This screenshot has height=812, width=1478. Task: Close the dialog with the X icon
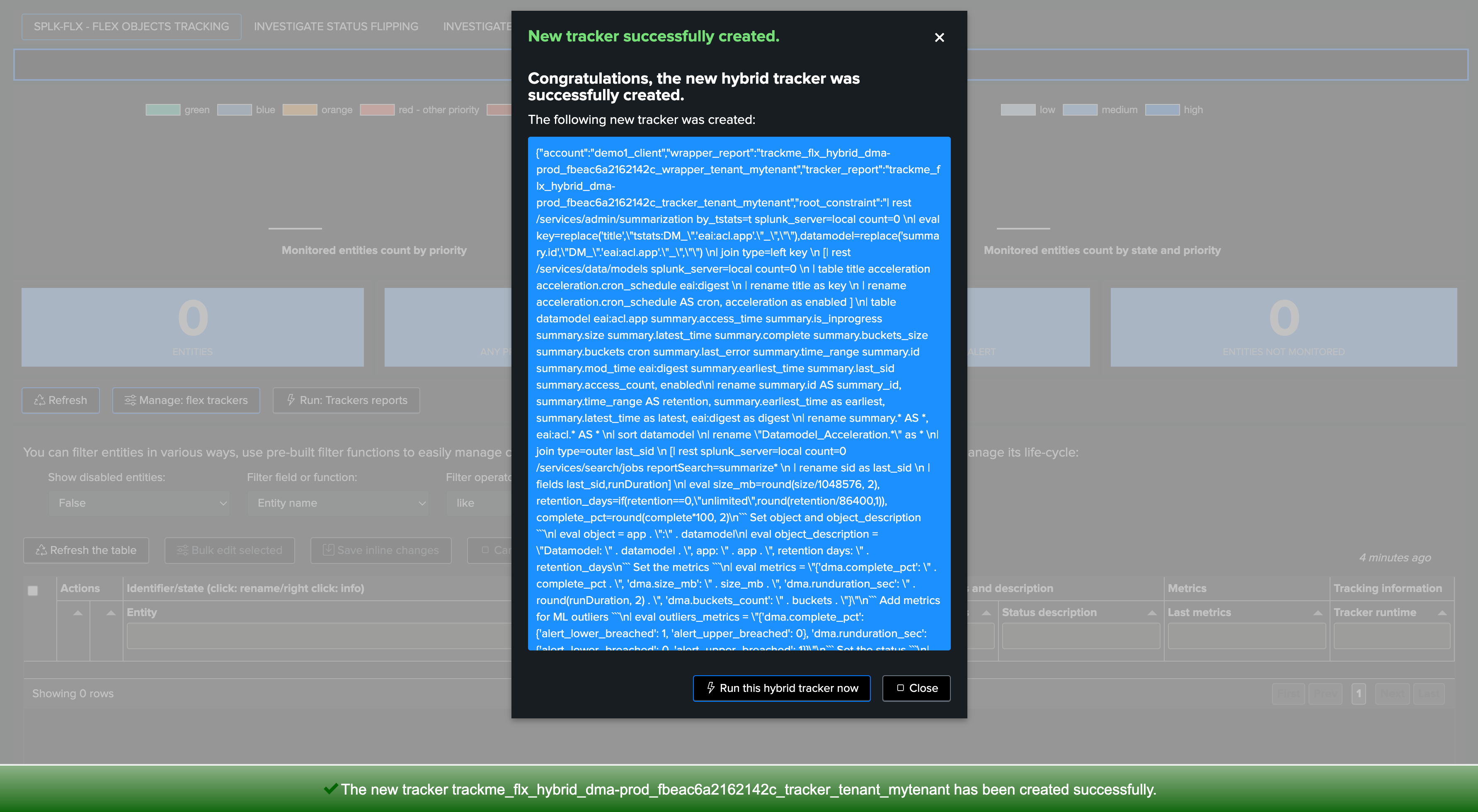939,37
